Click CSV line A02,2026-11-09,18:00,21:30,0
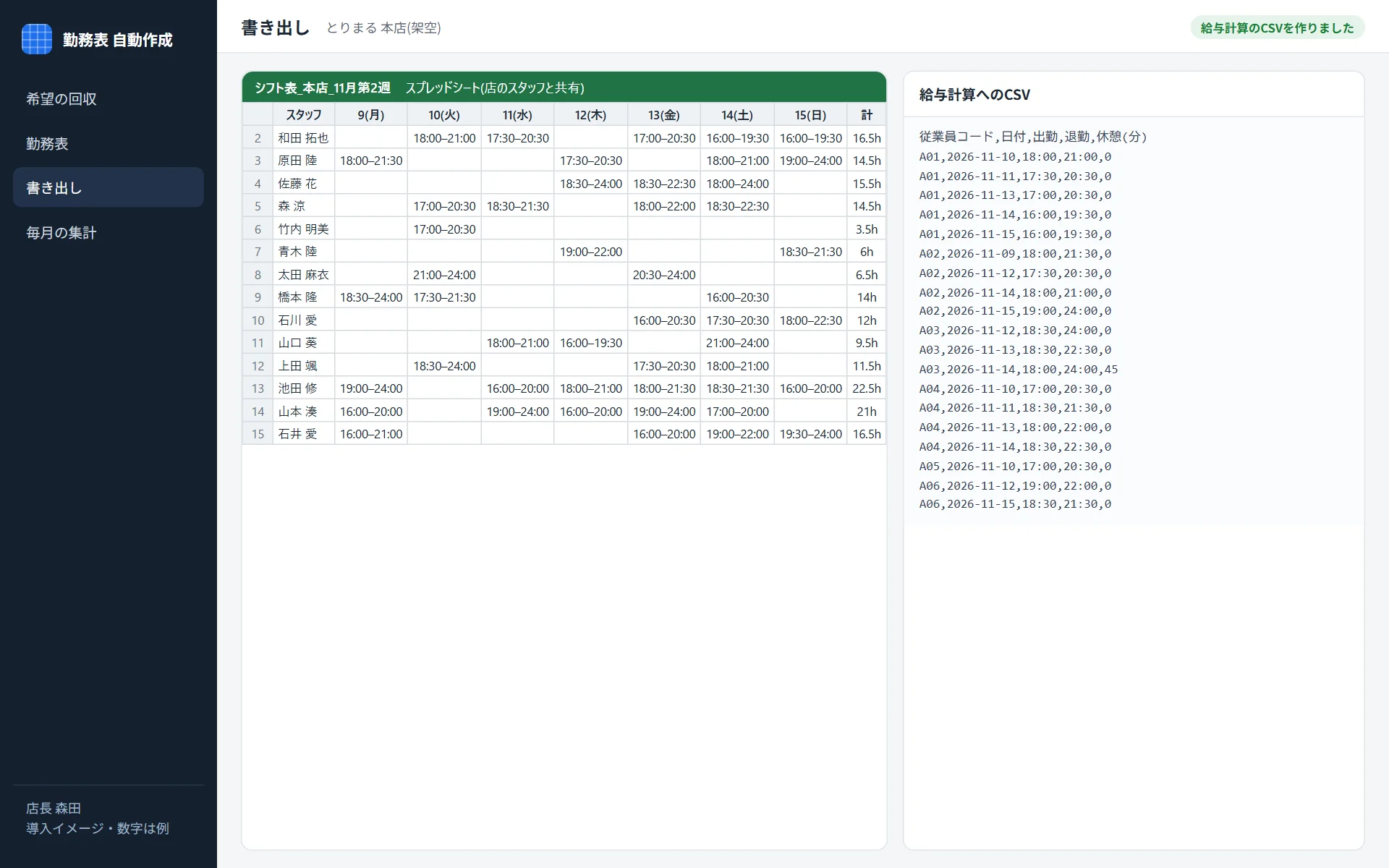Viewport: 1389px width, 868px height. click(x=1015, y=253)
